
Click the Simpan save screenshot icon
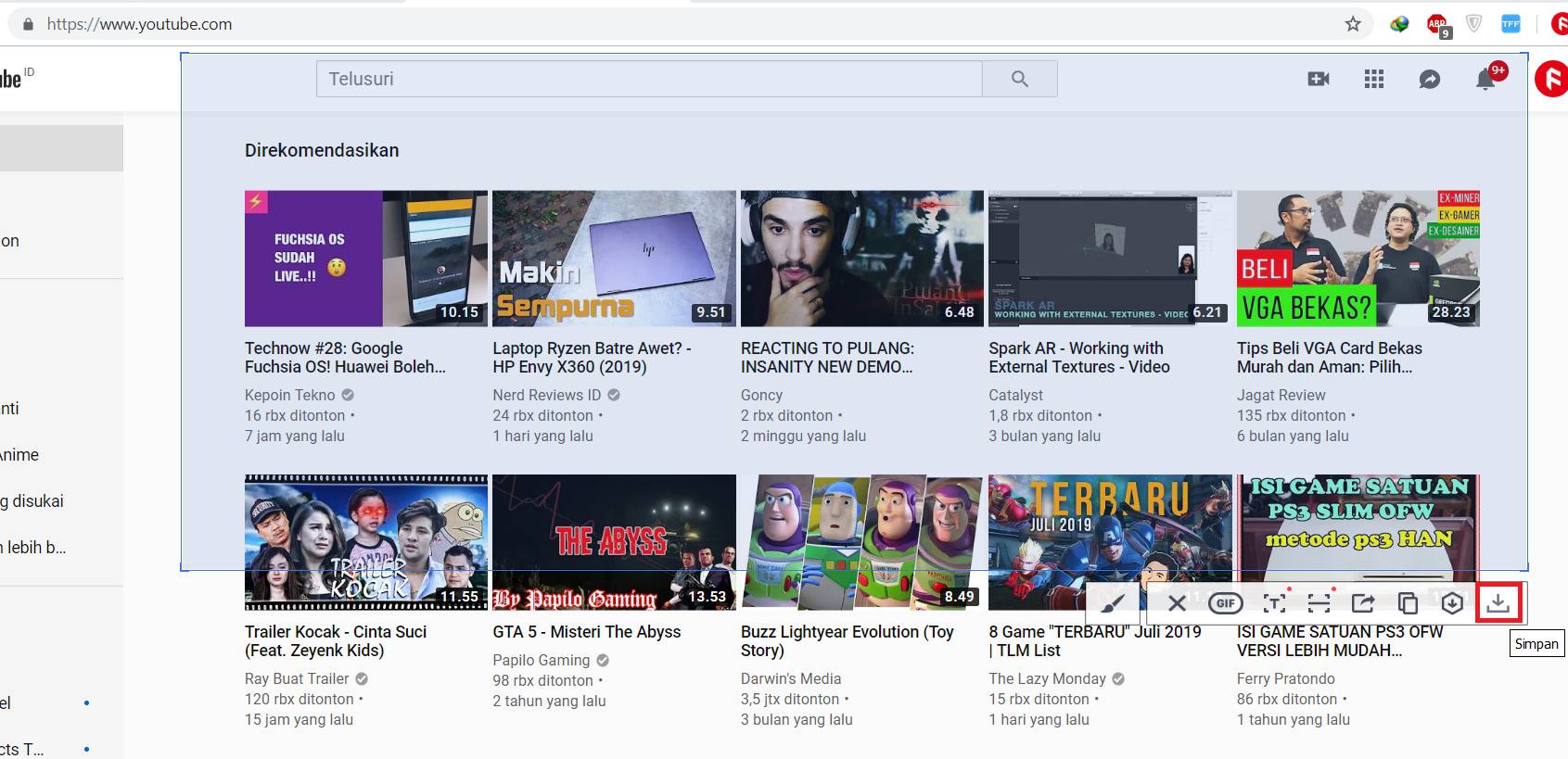1498,603
